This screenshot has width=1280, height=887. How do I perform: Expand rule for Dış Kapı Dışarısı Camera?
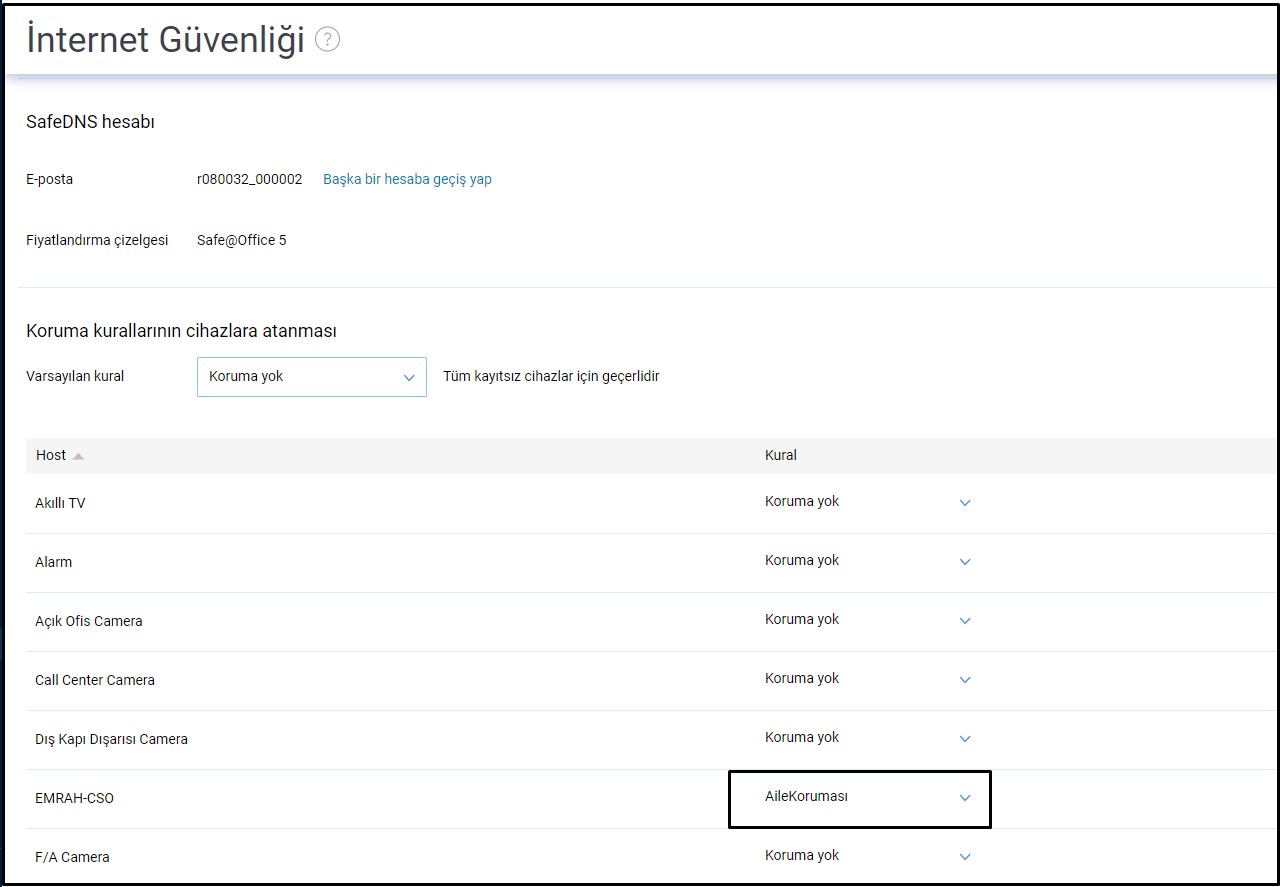pyautogui.click(x=964, y=739)
